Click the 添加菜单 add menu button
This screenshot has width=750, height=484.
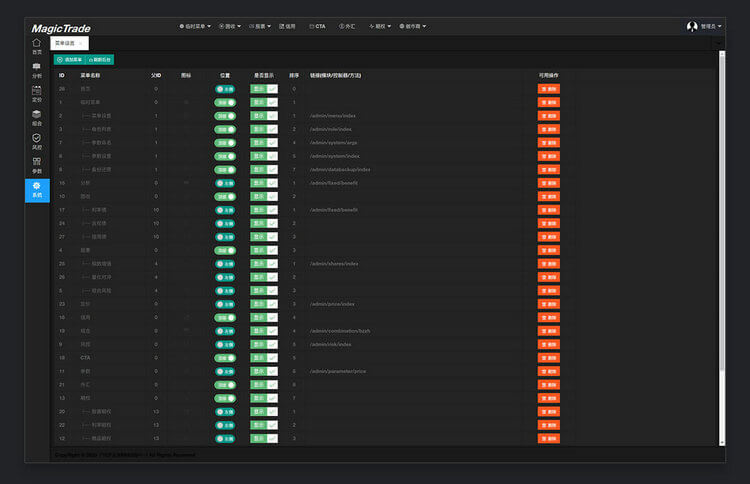click(x=69, y=60)
